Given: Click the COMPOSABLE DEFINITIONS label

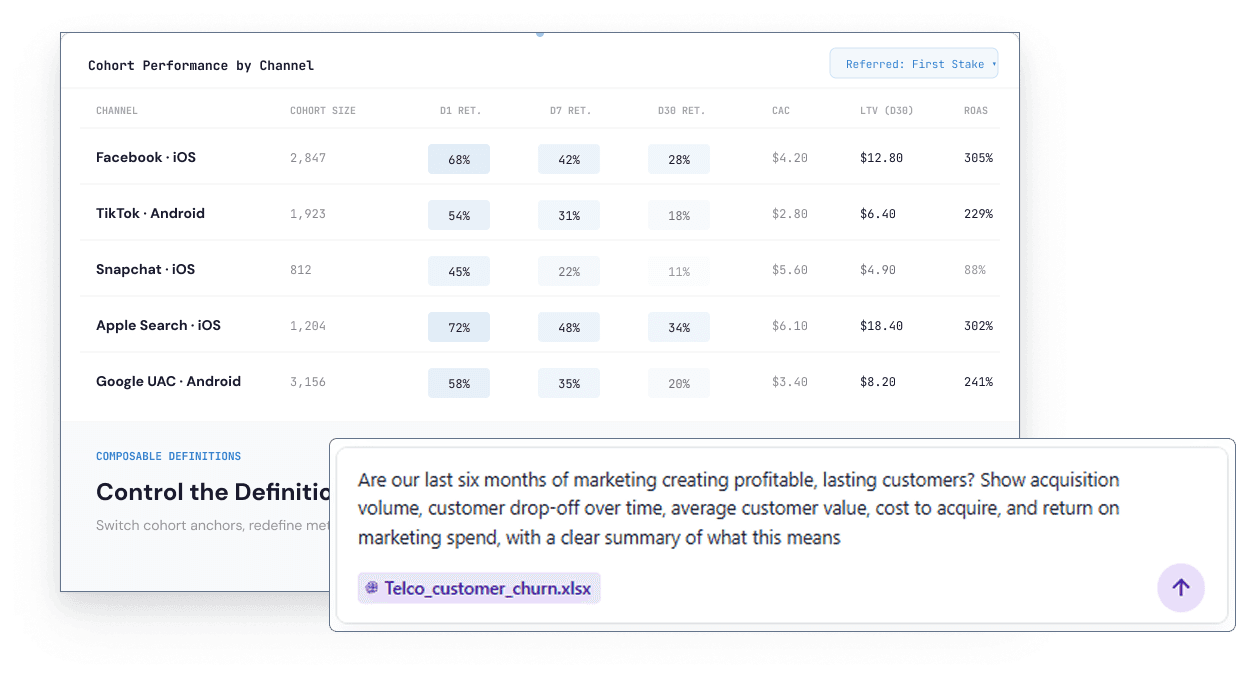Looking at the screenshot, I should pyautogui.click(x=168, y=456).
